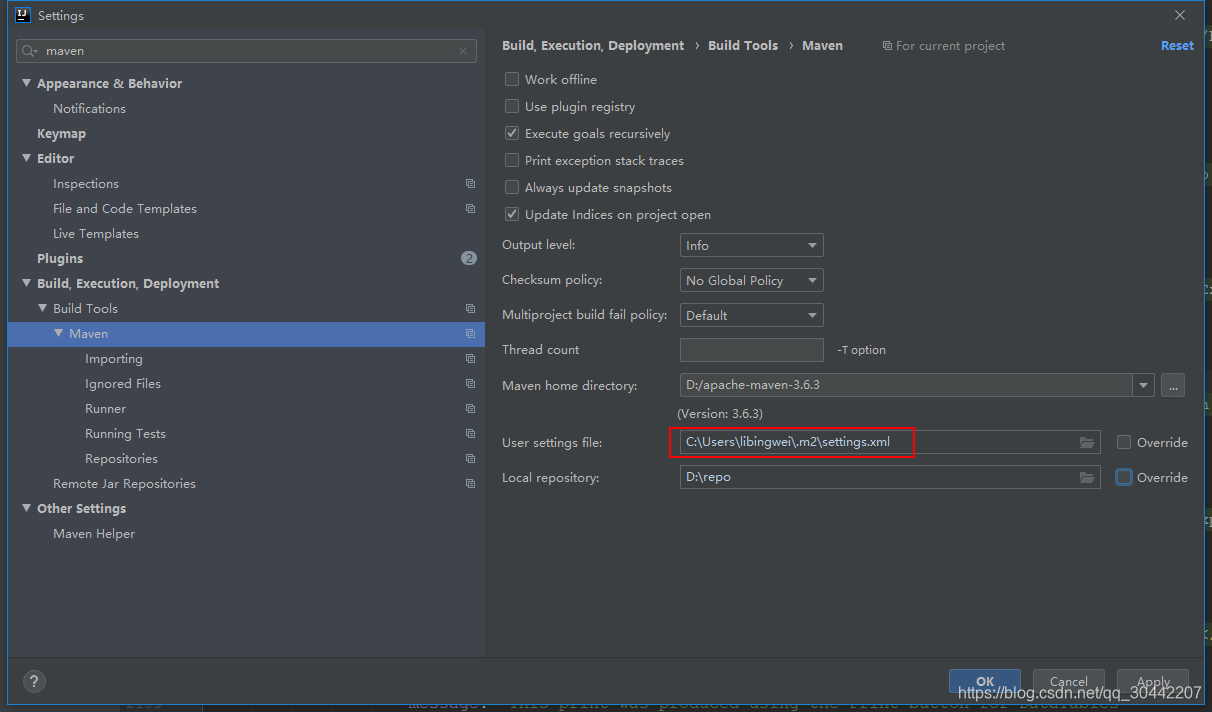Collapse the Build Tools node
The height and width of the screenshot is (712, 1212).
click(43, 308)
